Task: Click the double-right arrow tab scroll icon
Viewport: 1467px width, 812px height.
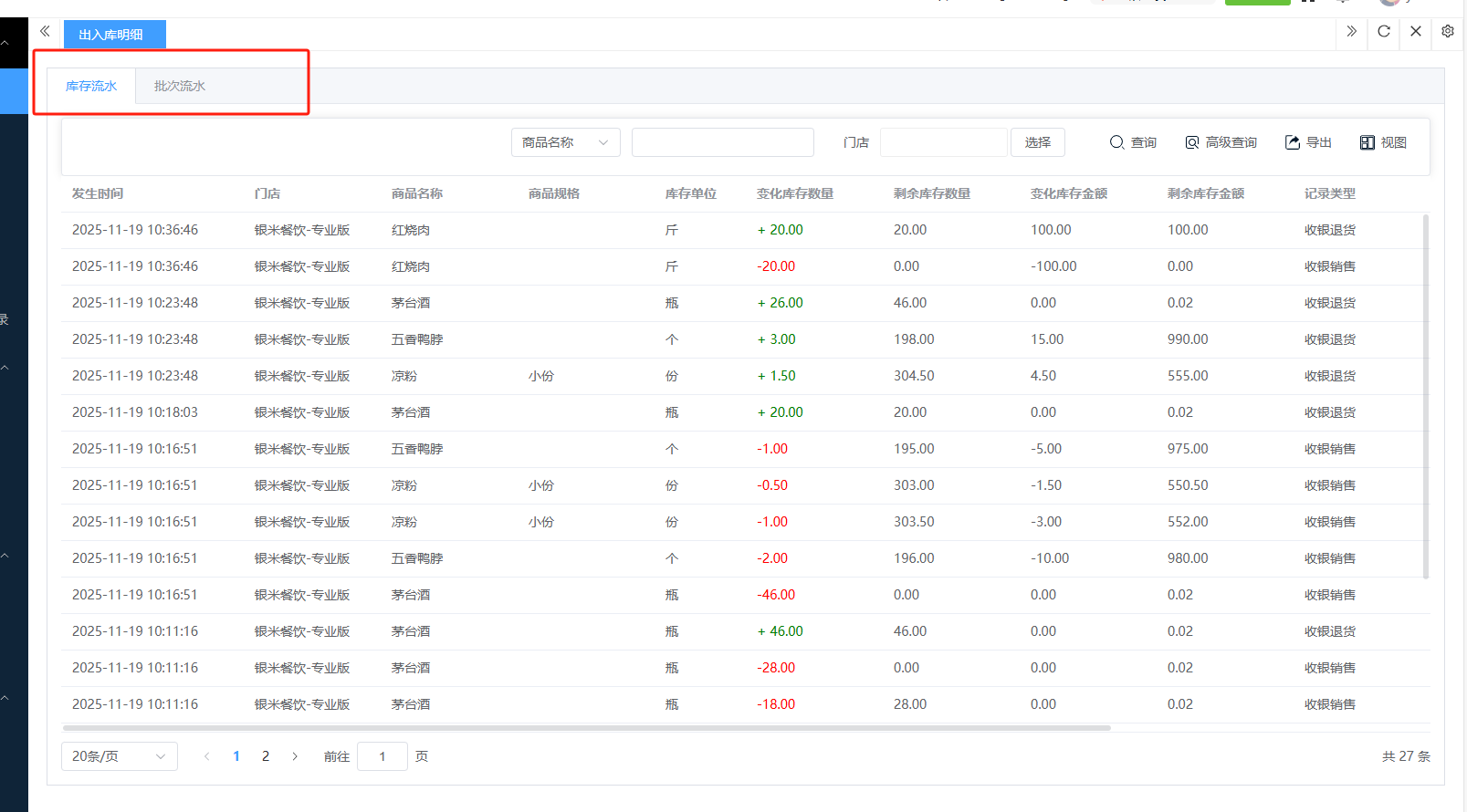Action: coord(1351,32)
